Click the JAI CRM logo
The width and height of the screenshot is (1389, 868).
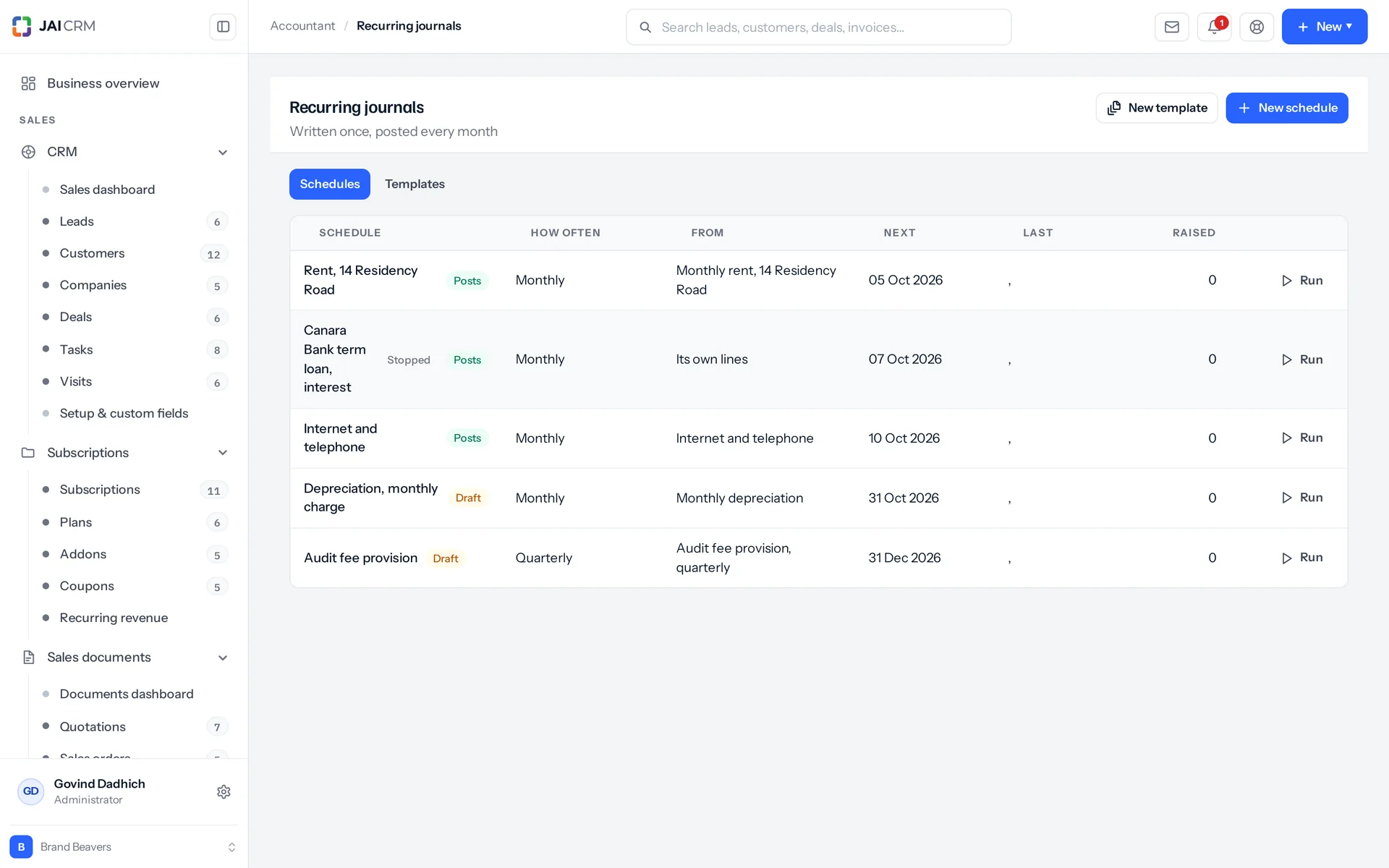click(x=54, y=26)
